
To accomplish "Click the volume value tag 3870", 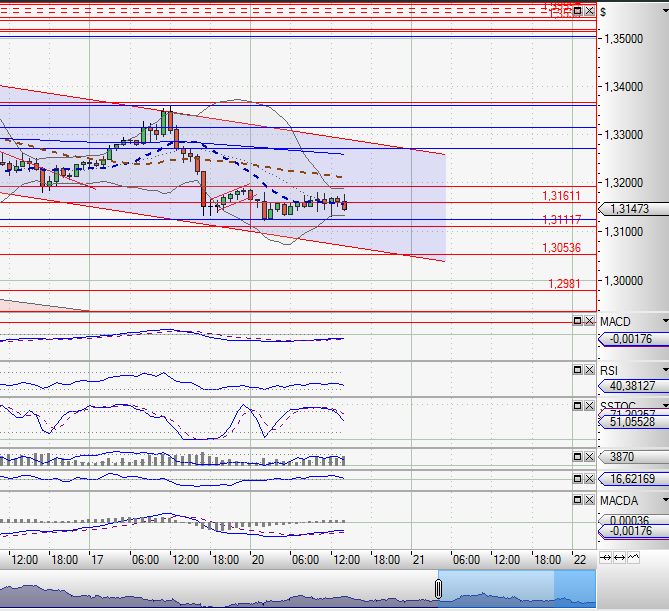I will (x=633, y=457).
